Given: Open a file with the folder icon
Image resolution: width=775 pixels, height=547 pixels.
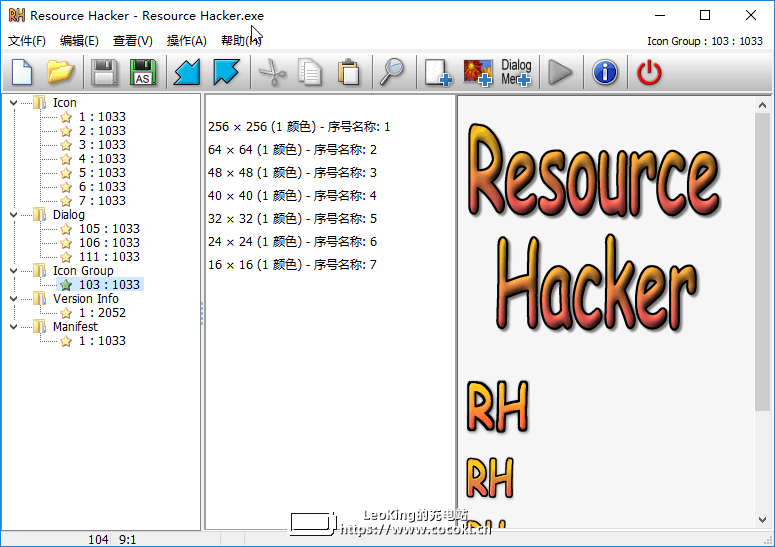Looking at the screenshot, I should [x=60, y=72].
